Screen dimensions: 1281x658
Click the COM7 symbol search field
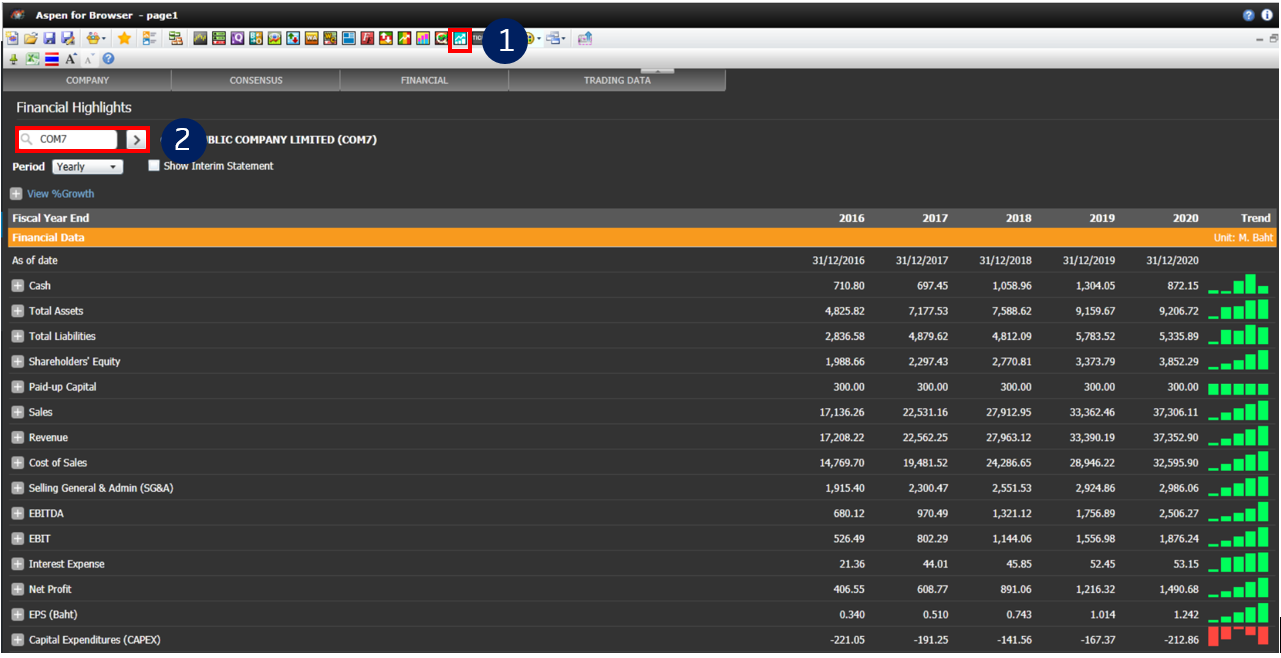(68, 140)
